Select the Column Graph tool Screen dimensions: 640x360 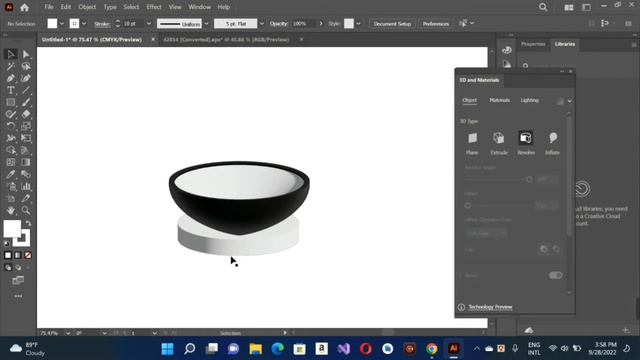(26, 187)
